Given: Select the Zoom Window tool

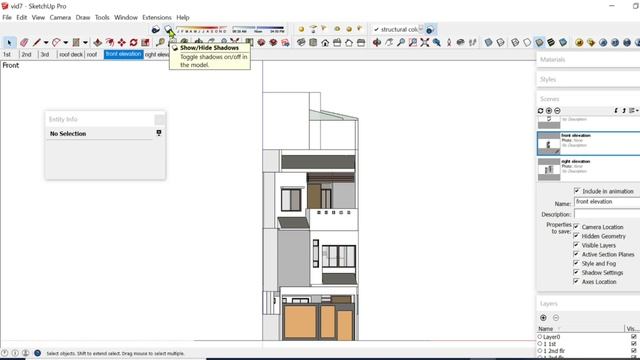Looking at the screenshot, I should [x=413, y=42].
